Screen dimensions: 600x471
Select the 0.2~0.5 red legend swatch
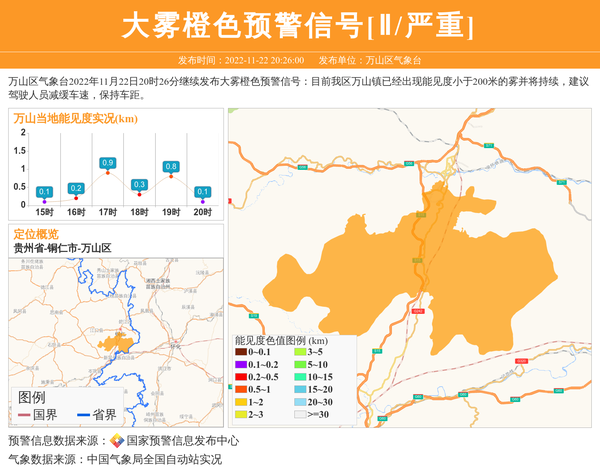pos(241,377)
